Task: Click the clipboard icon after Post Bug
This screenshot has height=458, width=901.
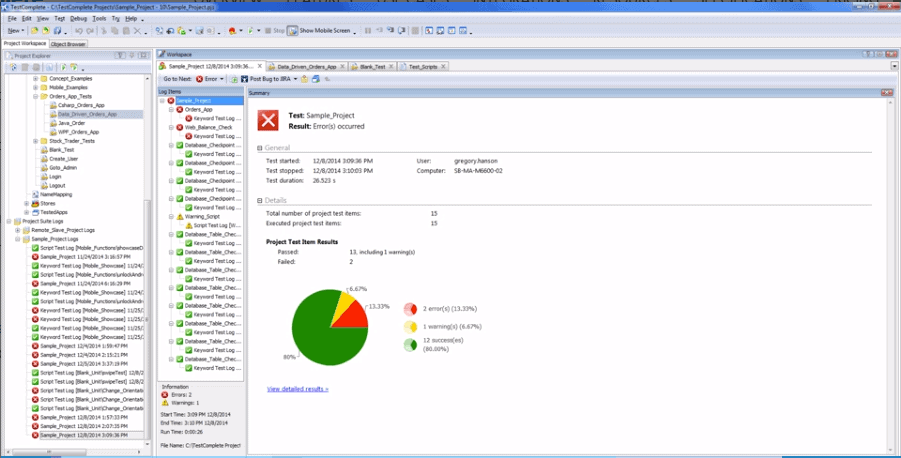Action: [305, 79]
